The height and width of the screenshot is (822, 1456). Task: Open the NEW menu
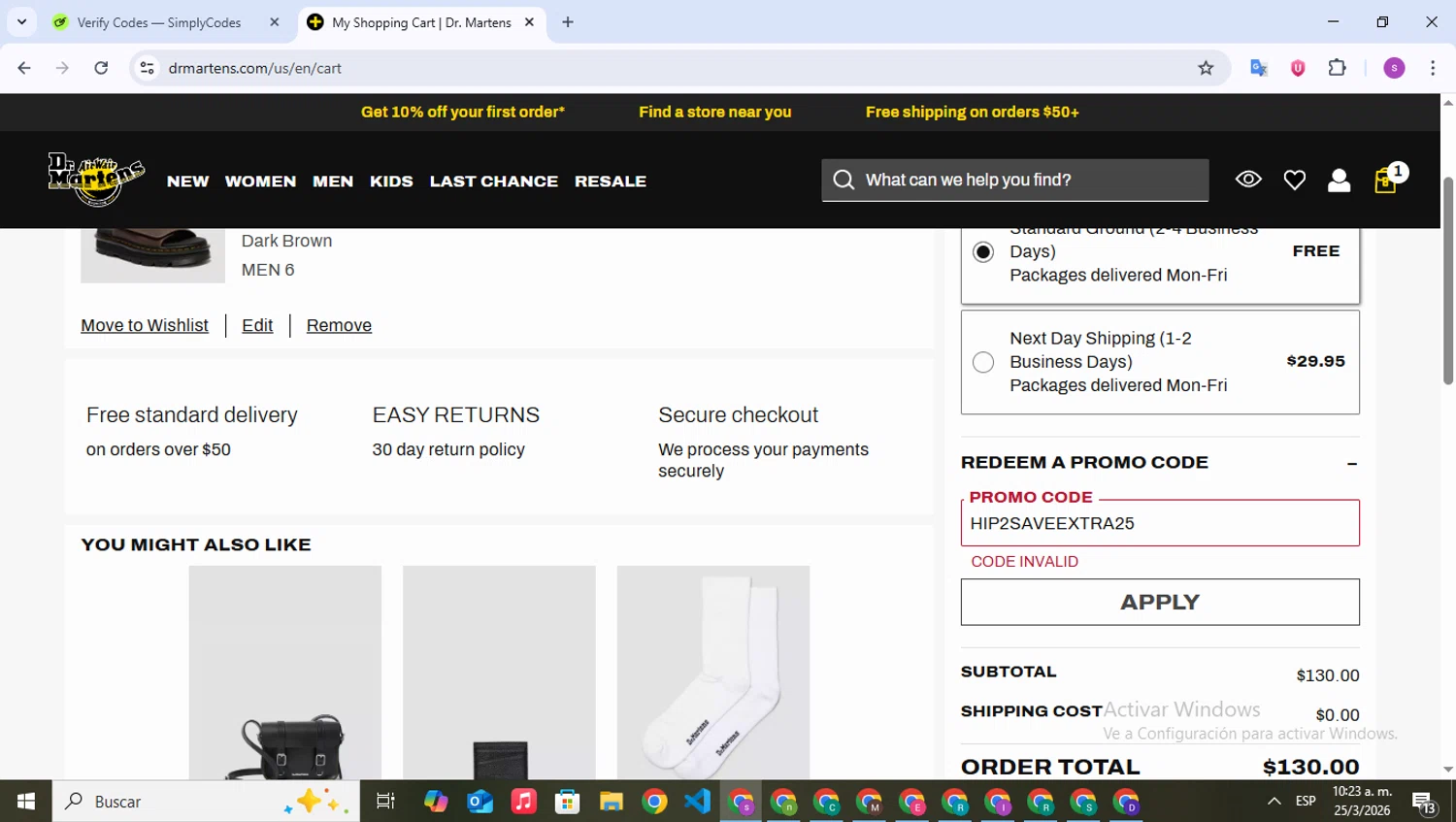[x=187, y=181]
